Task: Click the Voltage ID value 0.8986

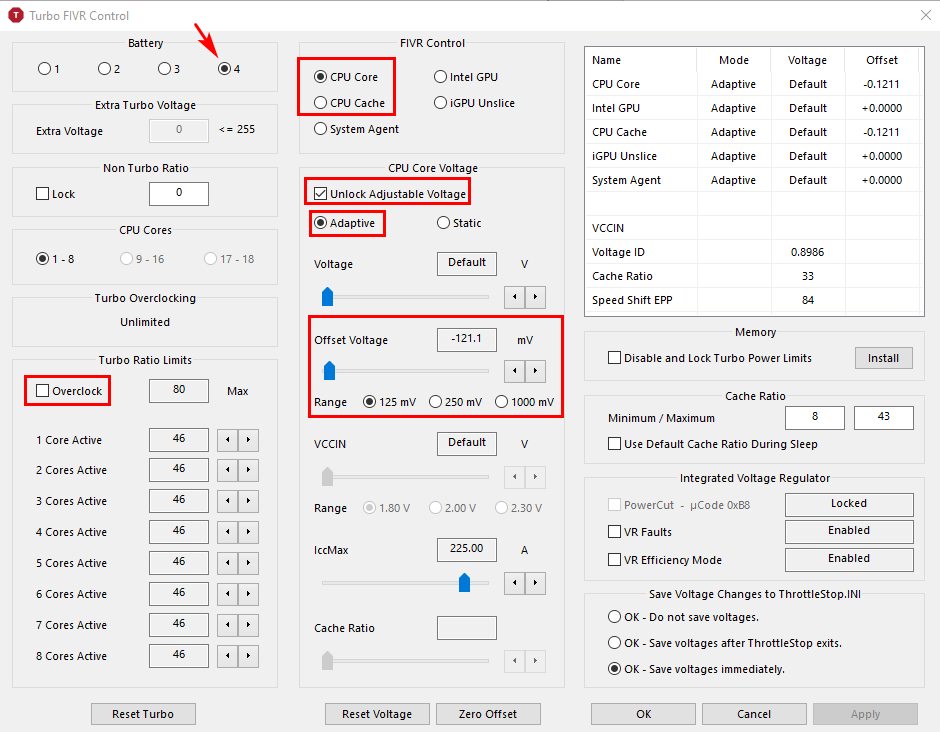Action: click(808, 252)
